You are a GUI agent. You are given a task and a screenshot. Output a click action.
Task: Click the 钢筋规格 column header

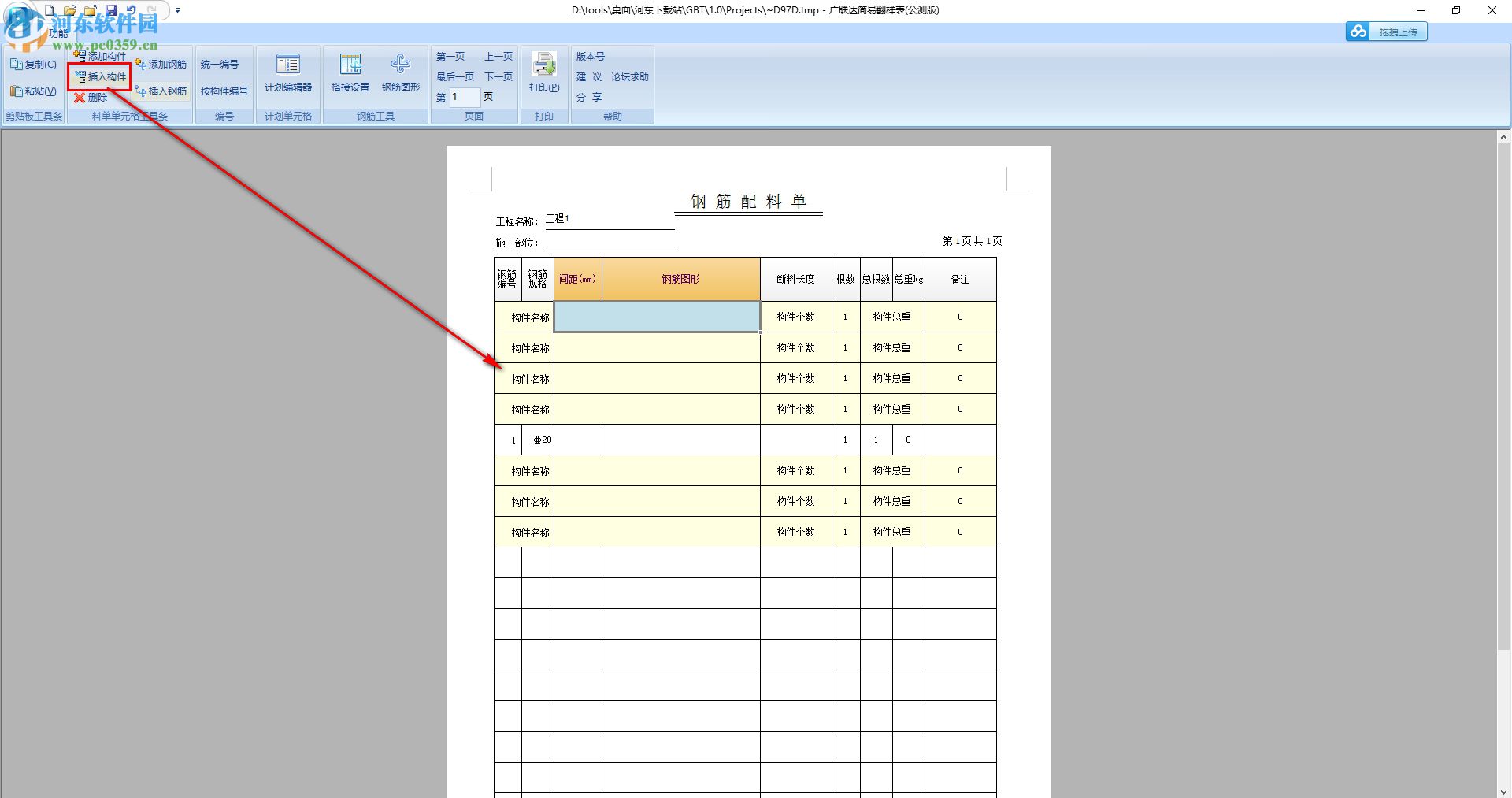tap(538, 279)
